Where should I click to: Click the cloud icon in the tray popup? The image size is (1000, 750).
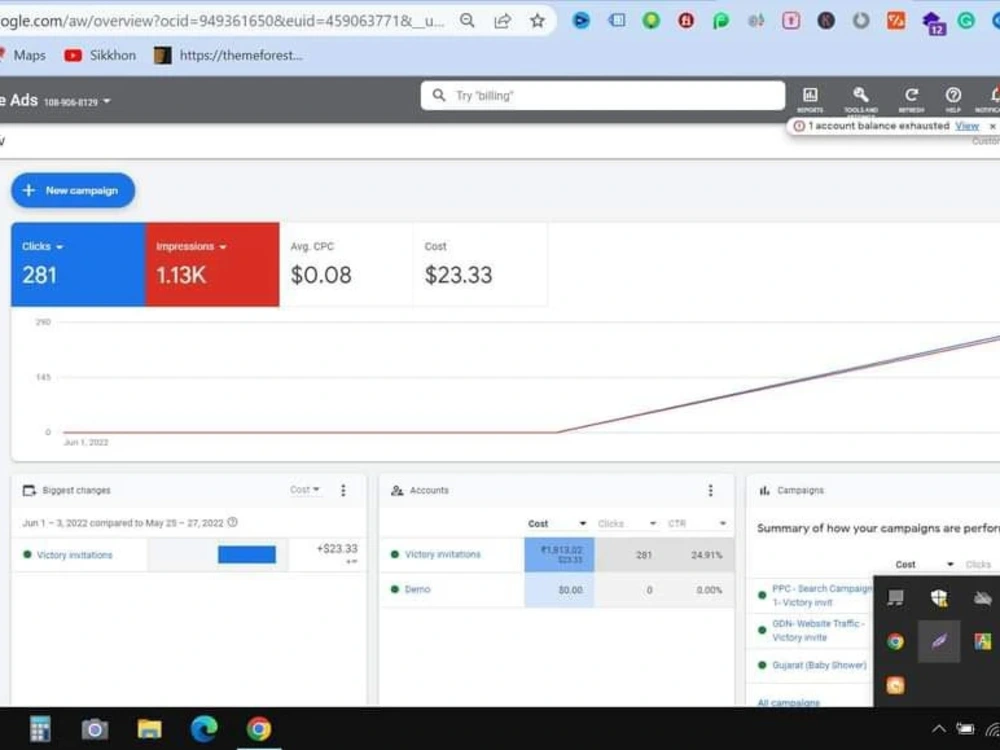tap(983, 598)
